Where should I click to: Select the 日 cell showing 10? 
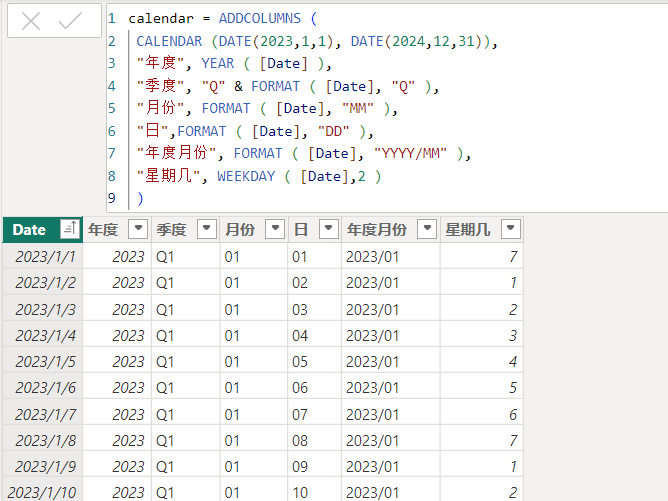click(314, 491)
